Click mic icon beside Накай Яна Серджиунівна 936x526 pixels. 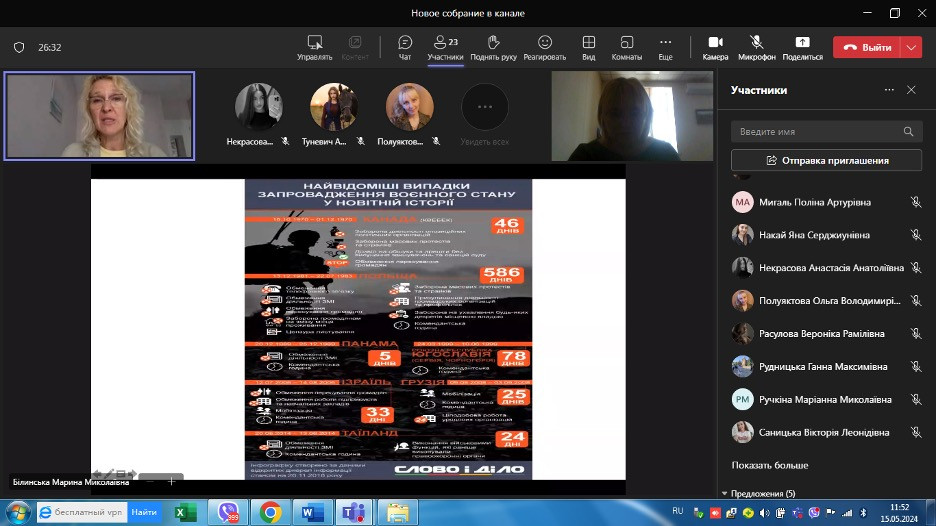(916, 235)
